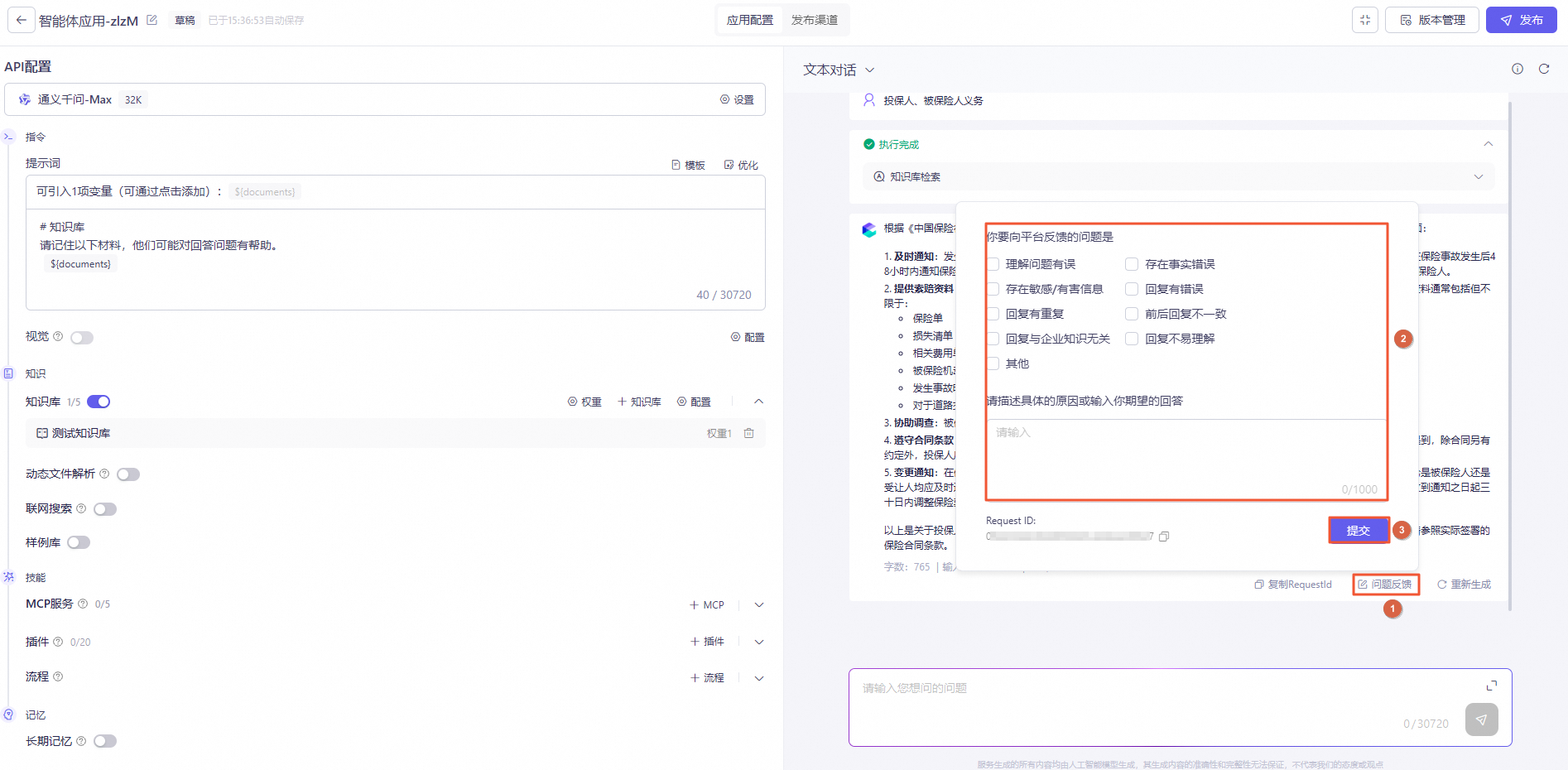This screenshot has width=1568, height=770.
Task: Toggle the 动态文件解析 switch
Action: click(128, 474)
